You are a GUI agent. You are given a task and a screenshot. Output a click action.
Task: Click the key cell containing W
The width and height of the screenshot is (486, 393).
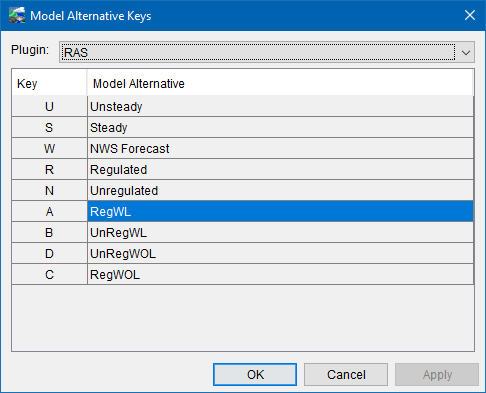[x=49, y=149]
